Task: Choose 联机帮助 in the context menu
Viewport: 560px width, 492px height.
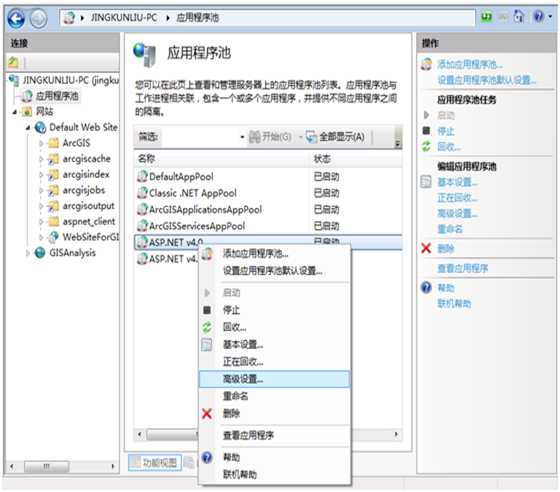Action: 275,475
